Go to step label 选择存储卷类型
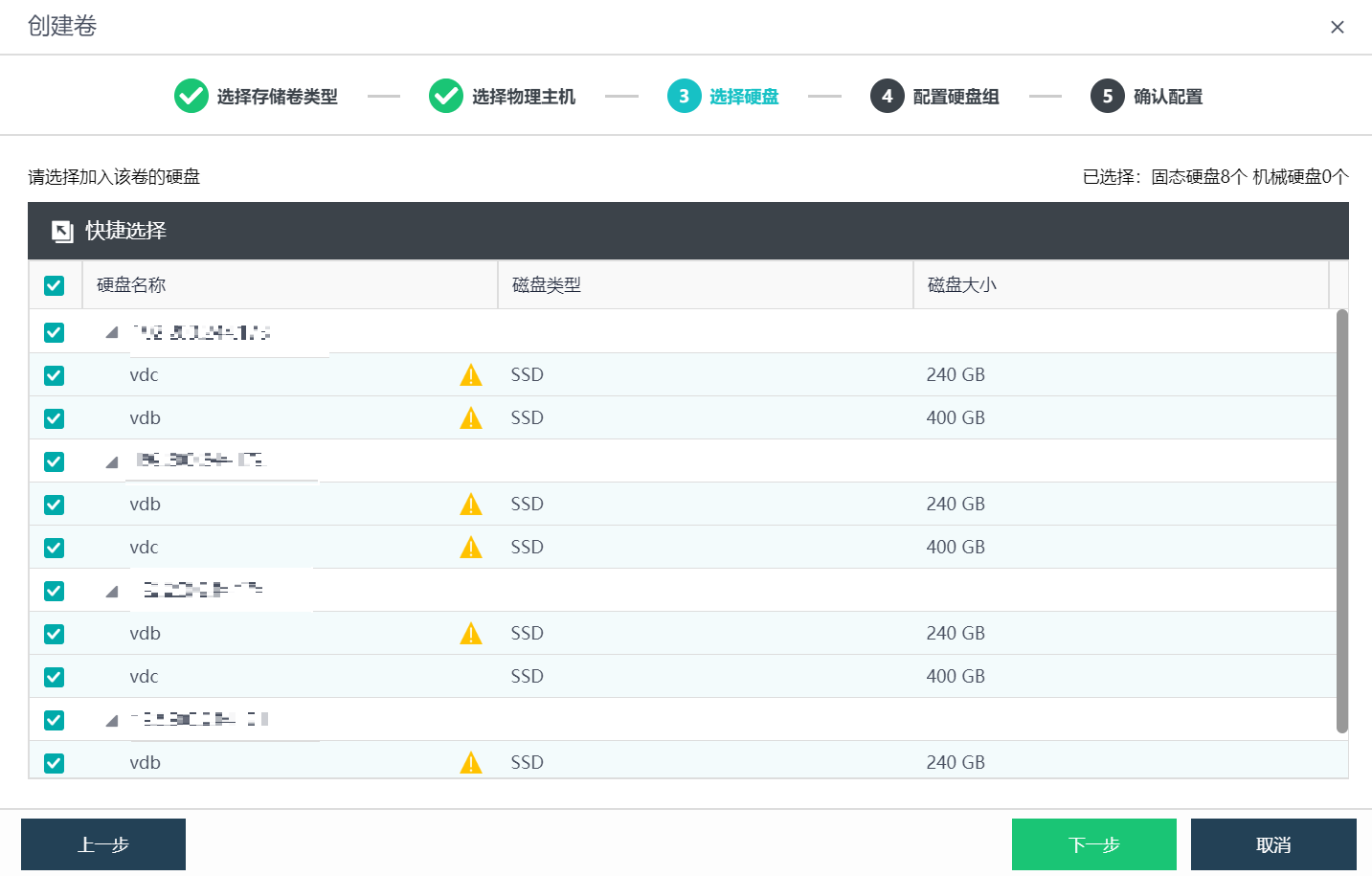 (277, 97)
